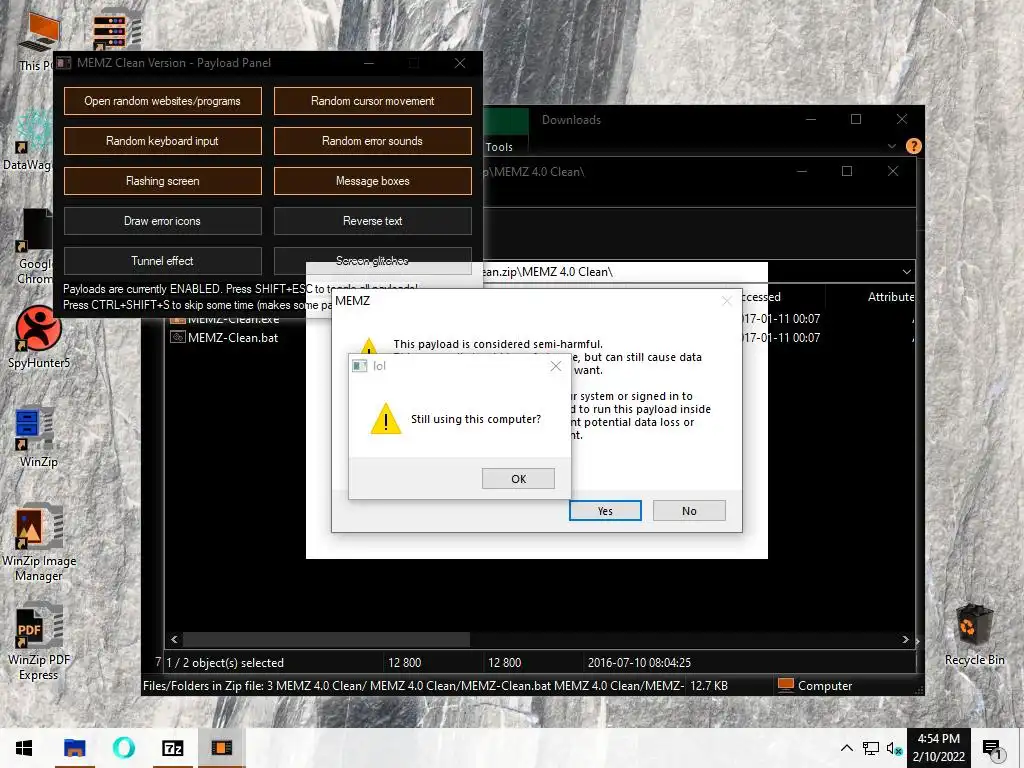The image size is (1024, 768).
Task: Close the lol message box
Action: point(556,366)
